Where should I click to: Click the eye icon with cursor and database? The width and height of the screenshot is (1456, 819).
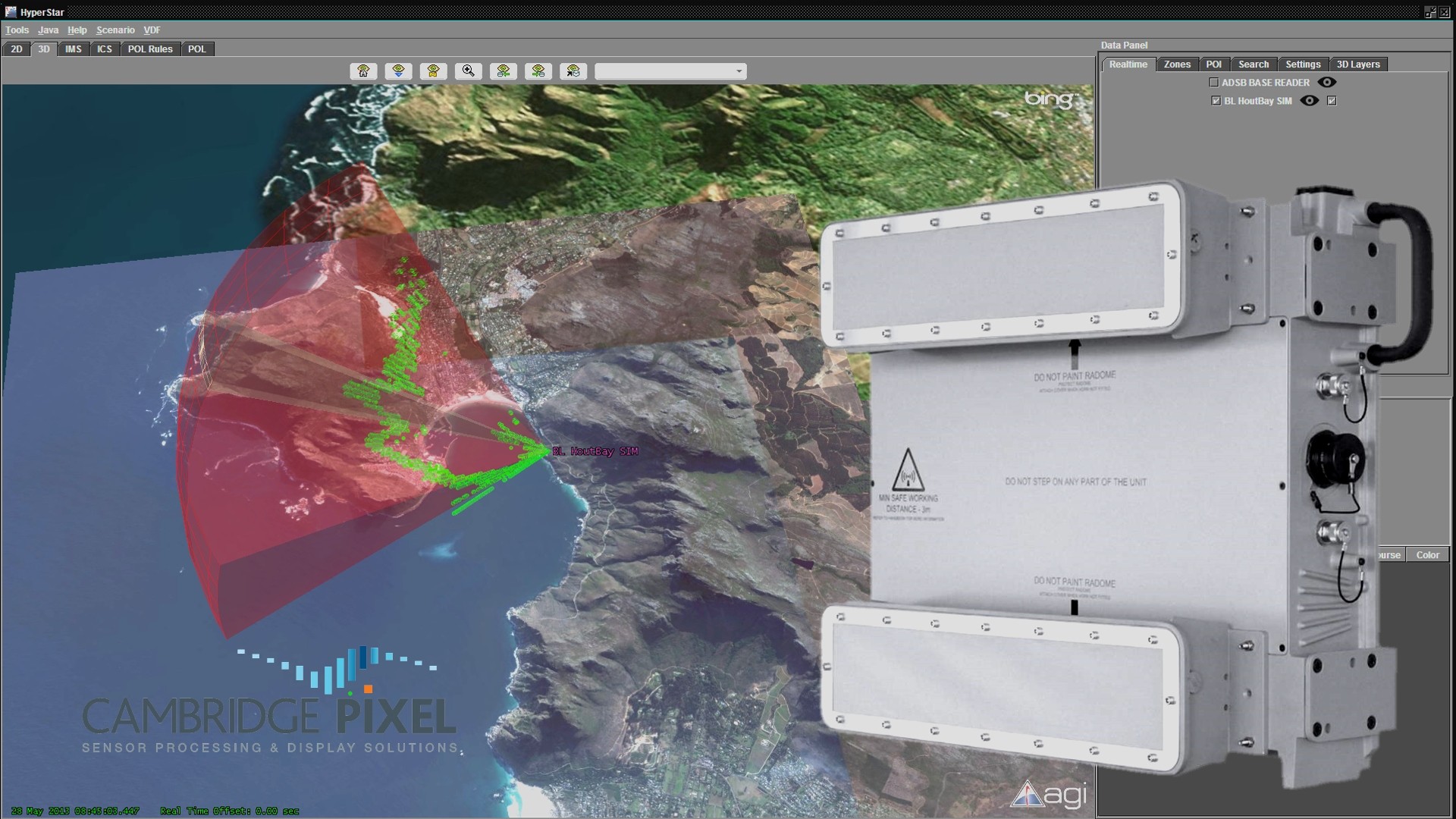pyautogui.click(x=573, y=71)
